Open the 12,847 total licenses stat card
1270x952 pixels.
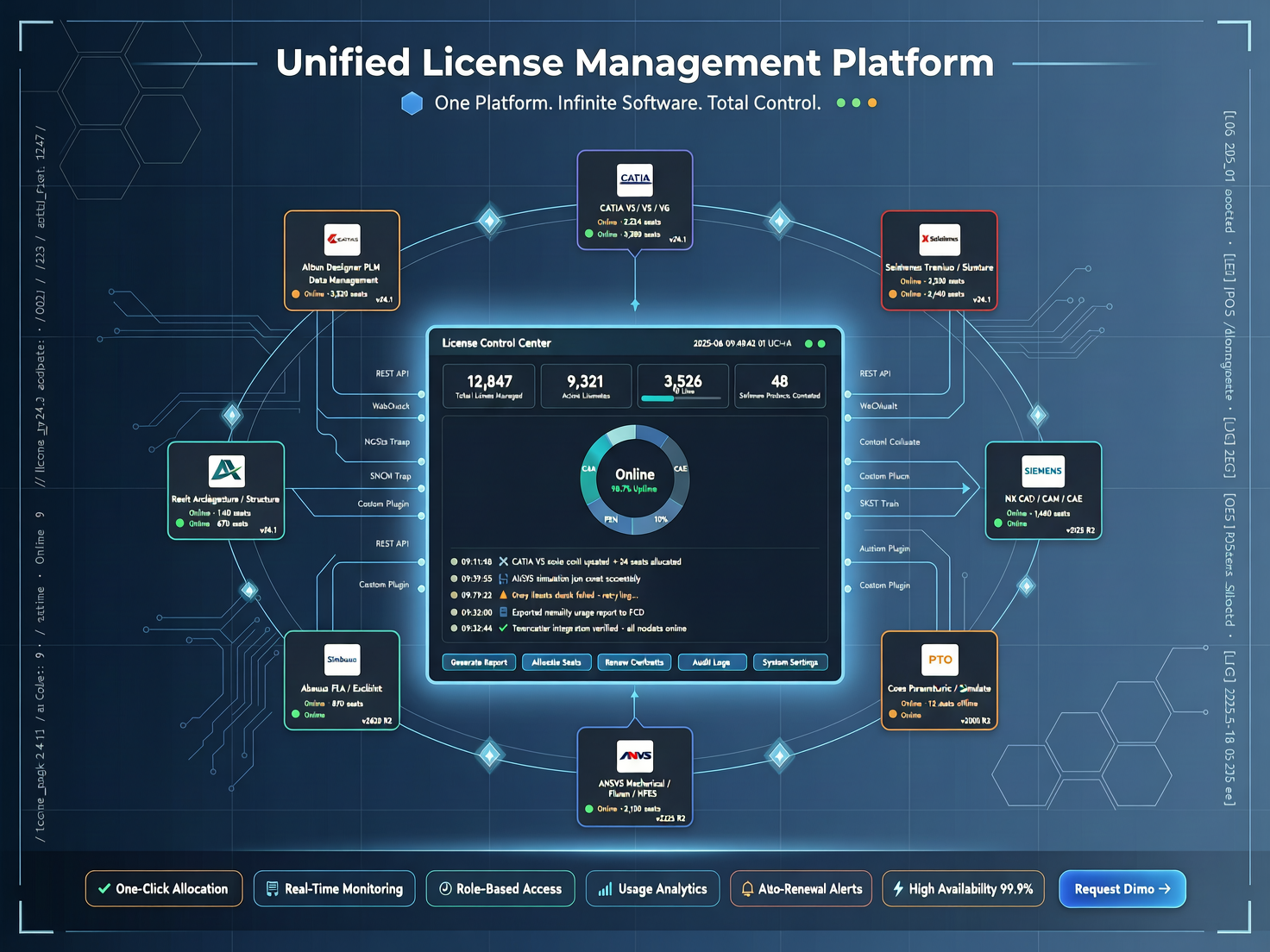click(x=489, y=385)
